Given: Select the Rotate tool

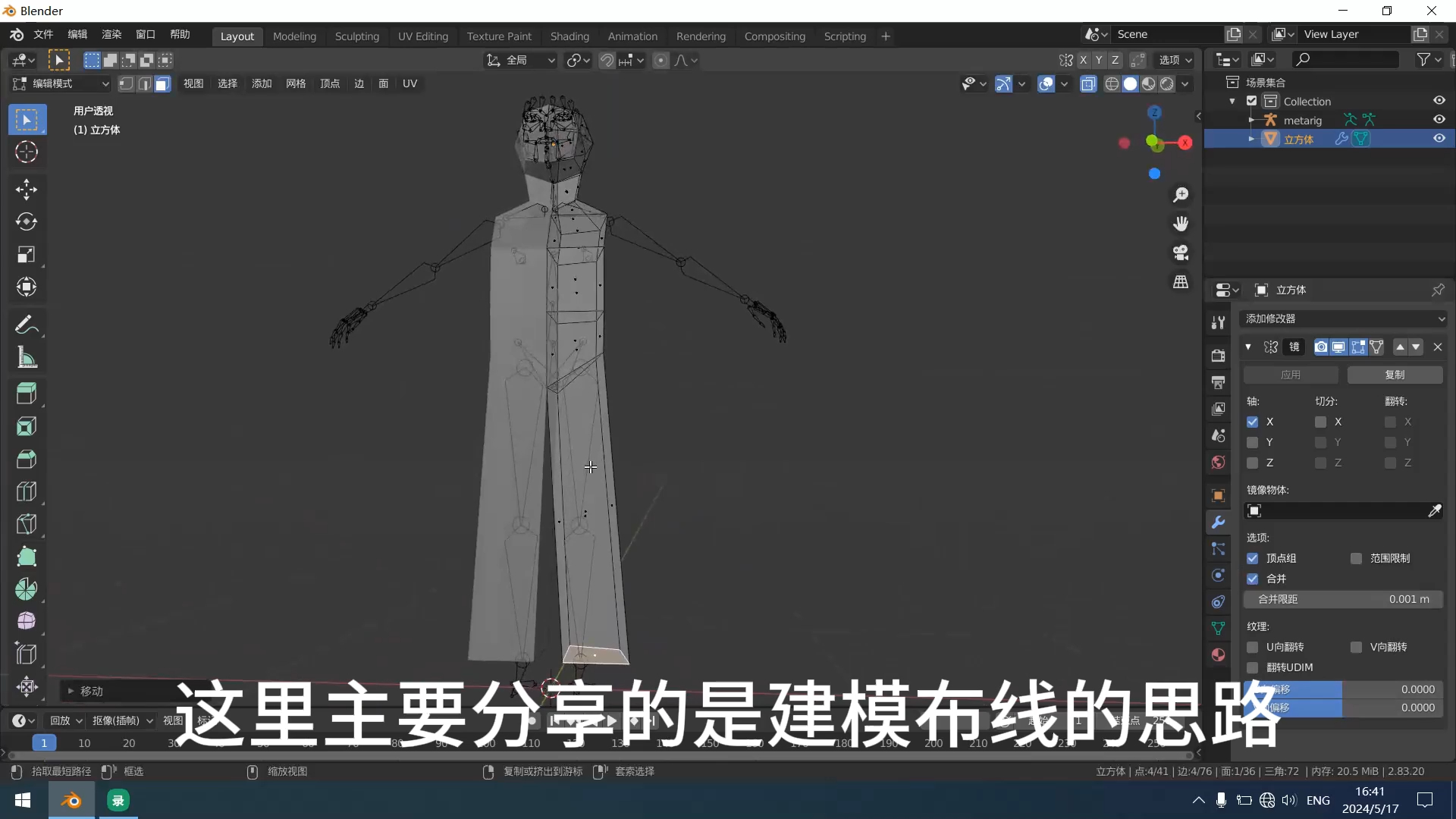Looking at the screenshot, I should pos(27,222).
